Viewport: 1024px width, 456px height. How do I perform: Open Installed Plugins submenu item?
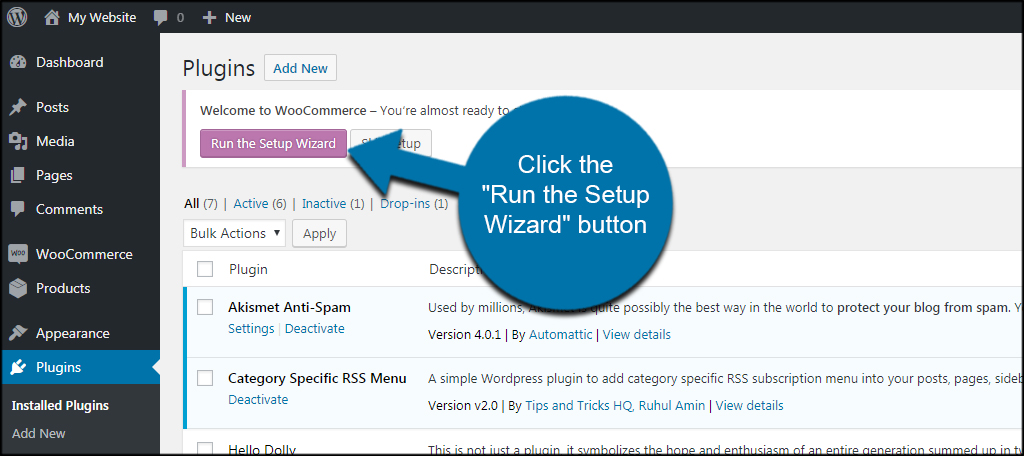(60, 406)
